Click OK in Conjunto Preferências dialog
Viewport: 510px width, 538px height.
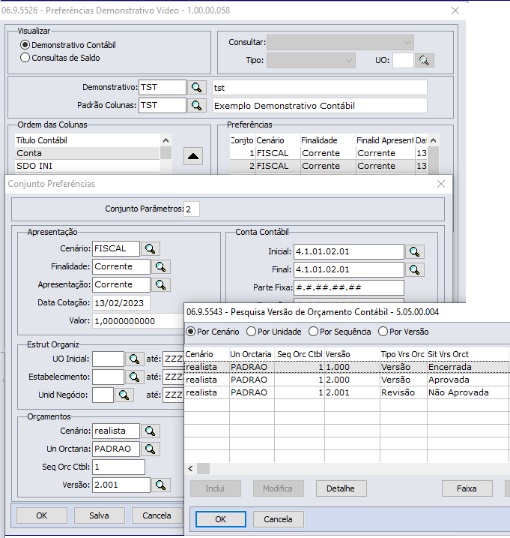tap(42, 516)
